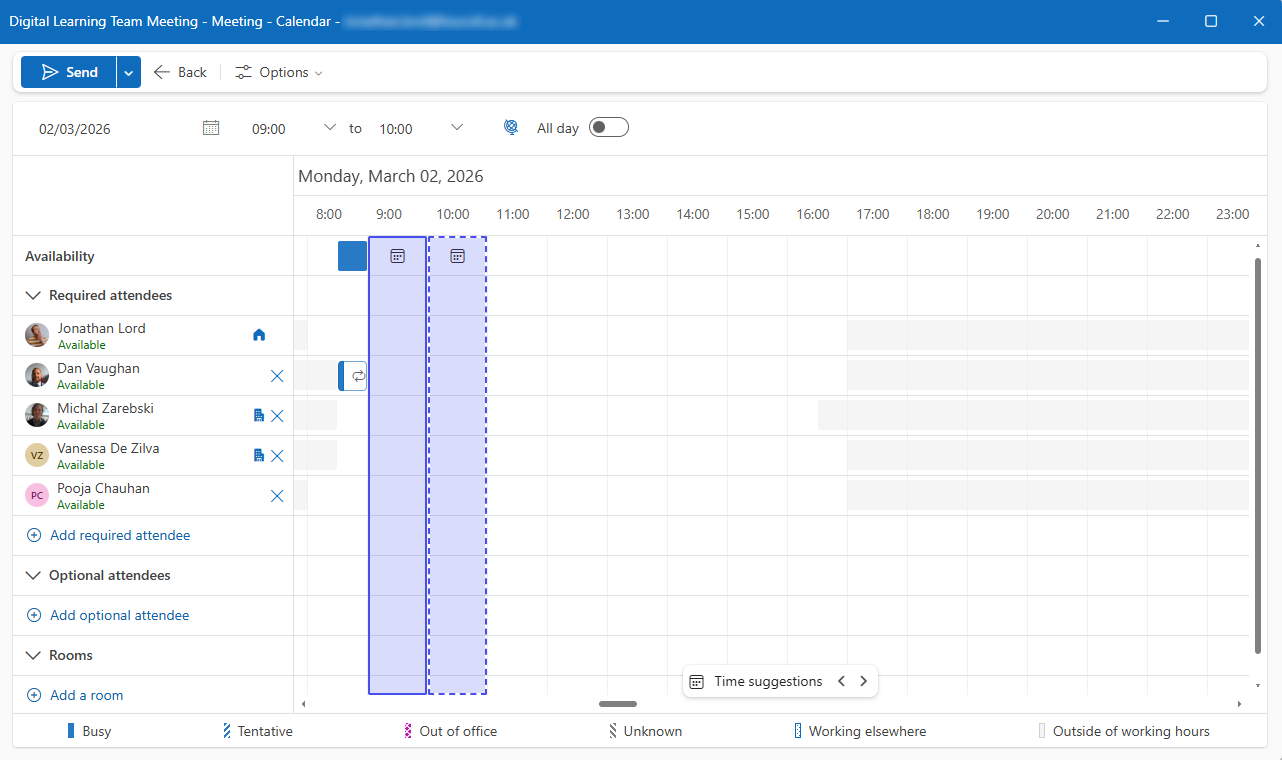Collapse the Optional attendees section
Viewport: 1282px width, 760px height.
(33, 576)
